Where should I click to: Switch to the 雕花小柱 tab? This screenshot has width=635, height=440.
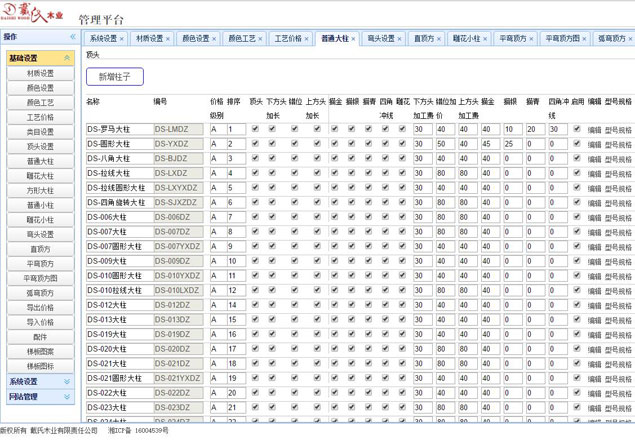pos(467,38)
